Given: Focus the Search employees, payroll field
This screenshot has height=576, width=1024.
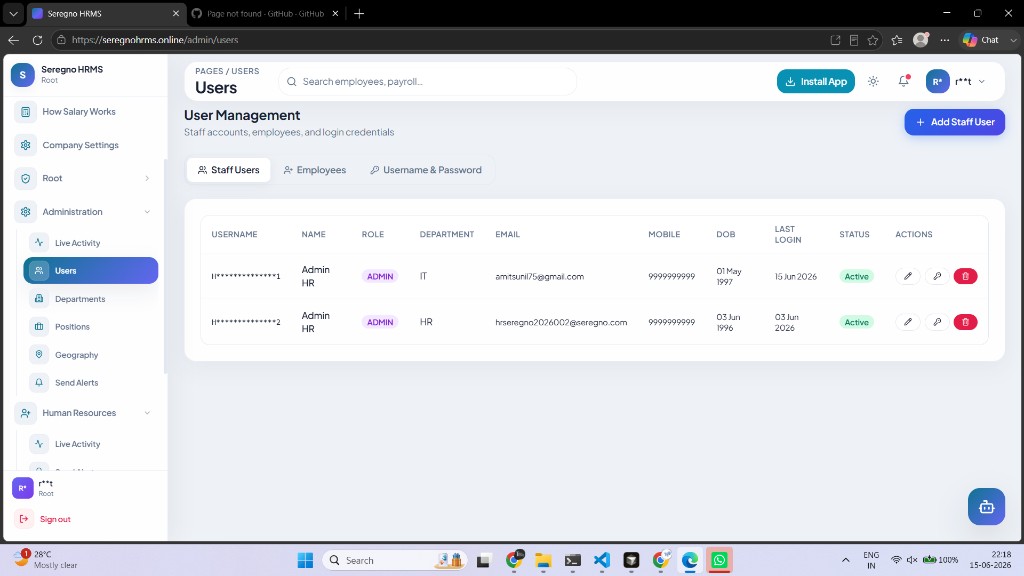Looking at the screenshot, I should coord(428,82).
